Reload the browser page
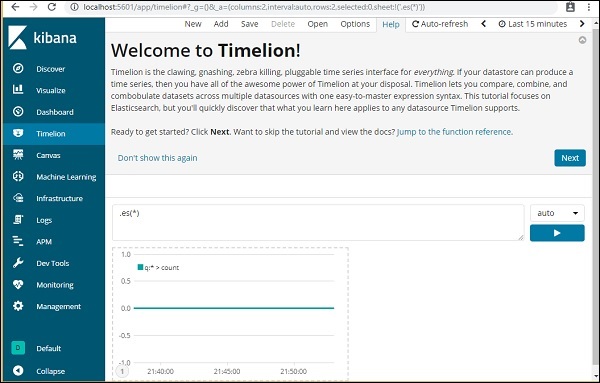 [x=51, y=7]
